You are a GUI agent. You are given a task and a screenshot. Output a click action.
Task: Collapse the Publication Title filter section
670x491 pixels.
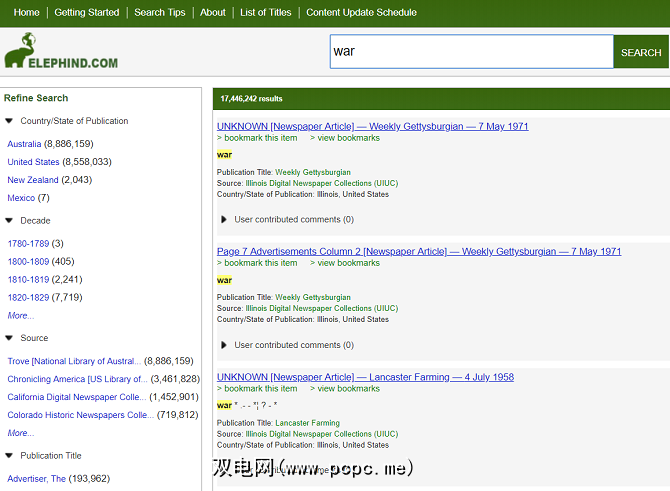[x=10, y=456]
